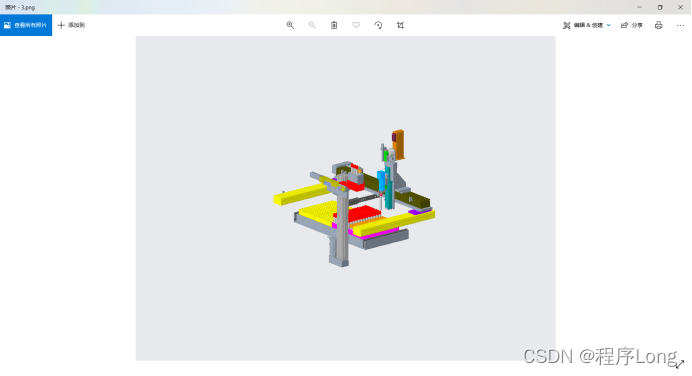692x376 pixels.
Task: Share the photo
Action: 632,25
